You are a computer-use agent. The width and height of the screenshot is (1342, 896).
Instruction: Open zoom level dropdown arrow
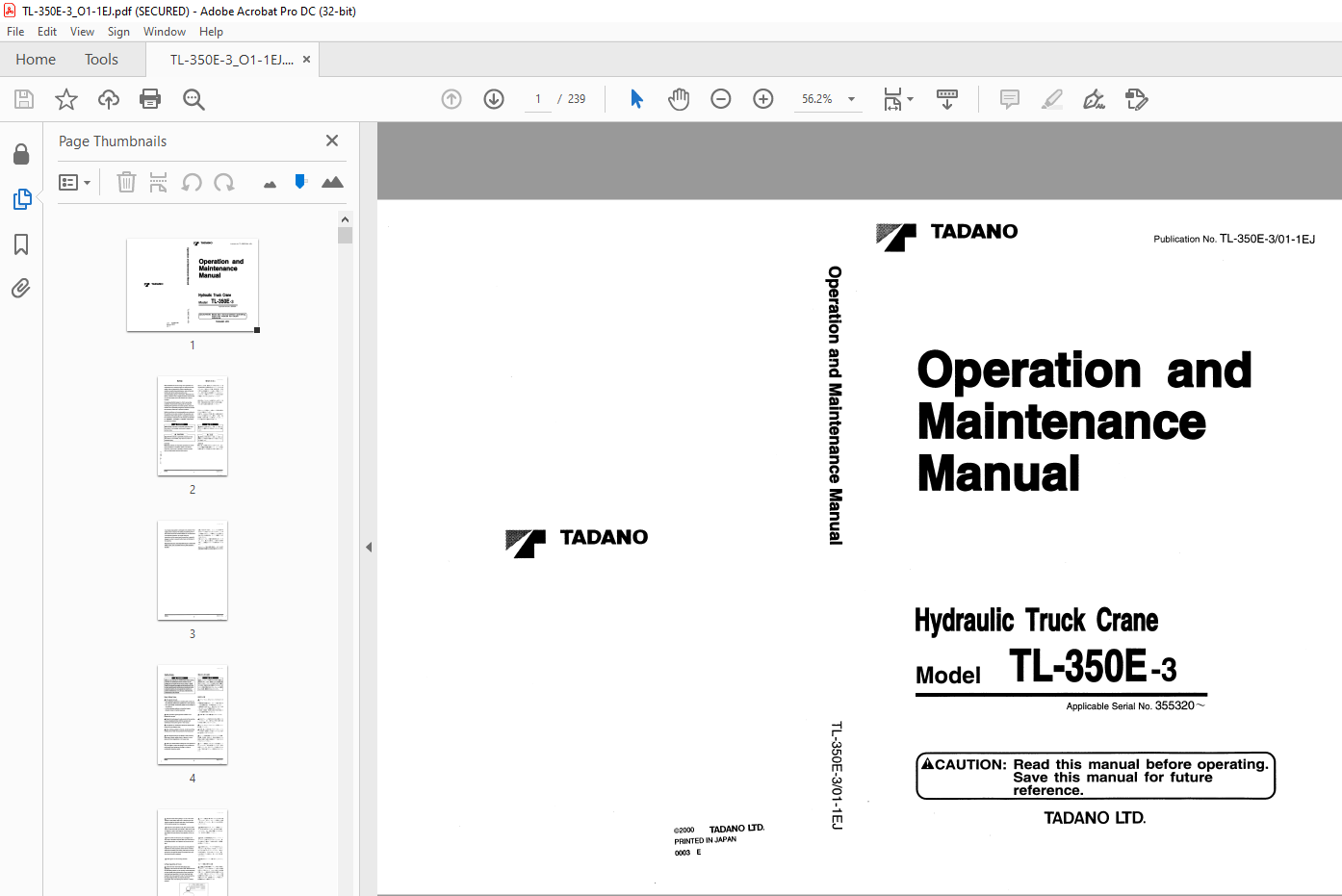pyautogui.click(x=851, y=99)
